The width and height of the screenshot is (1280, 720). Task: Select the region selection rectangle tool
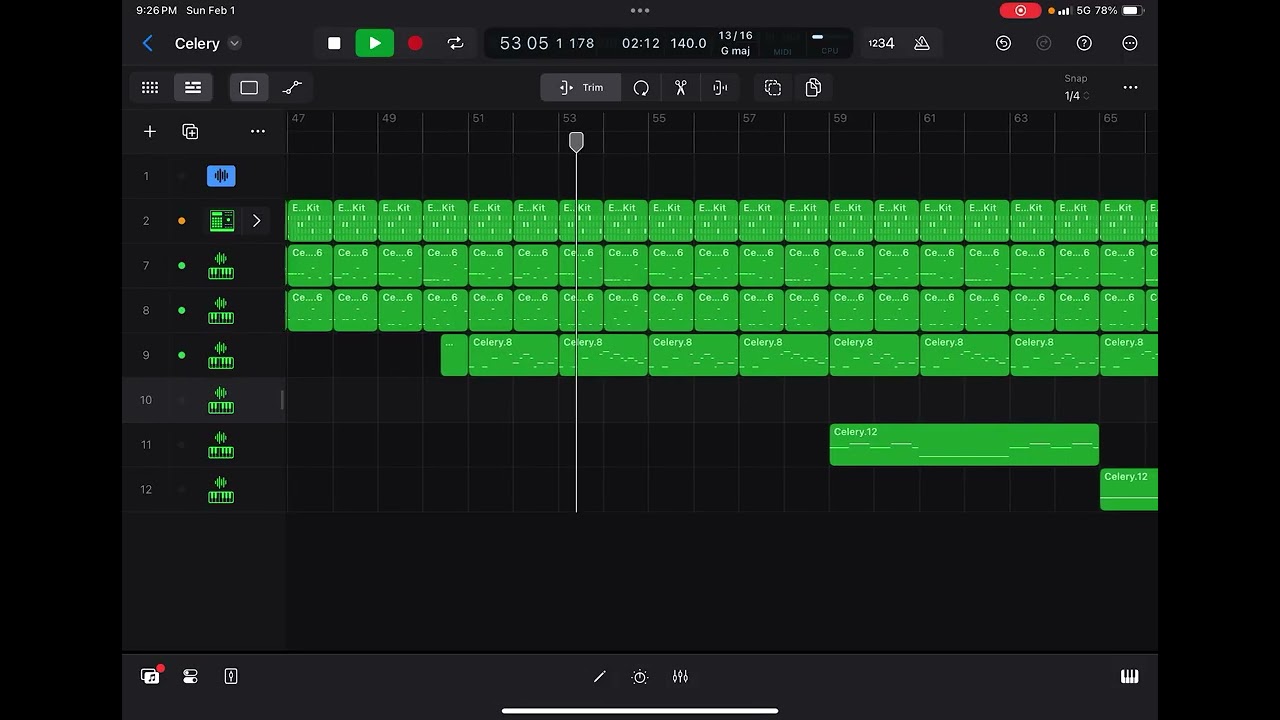coord(249,88)
